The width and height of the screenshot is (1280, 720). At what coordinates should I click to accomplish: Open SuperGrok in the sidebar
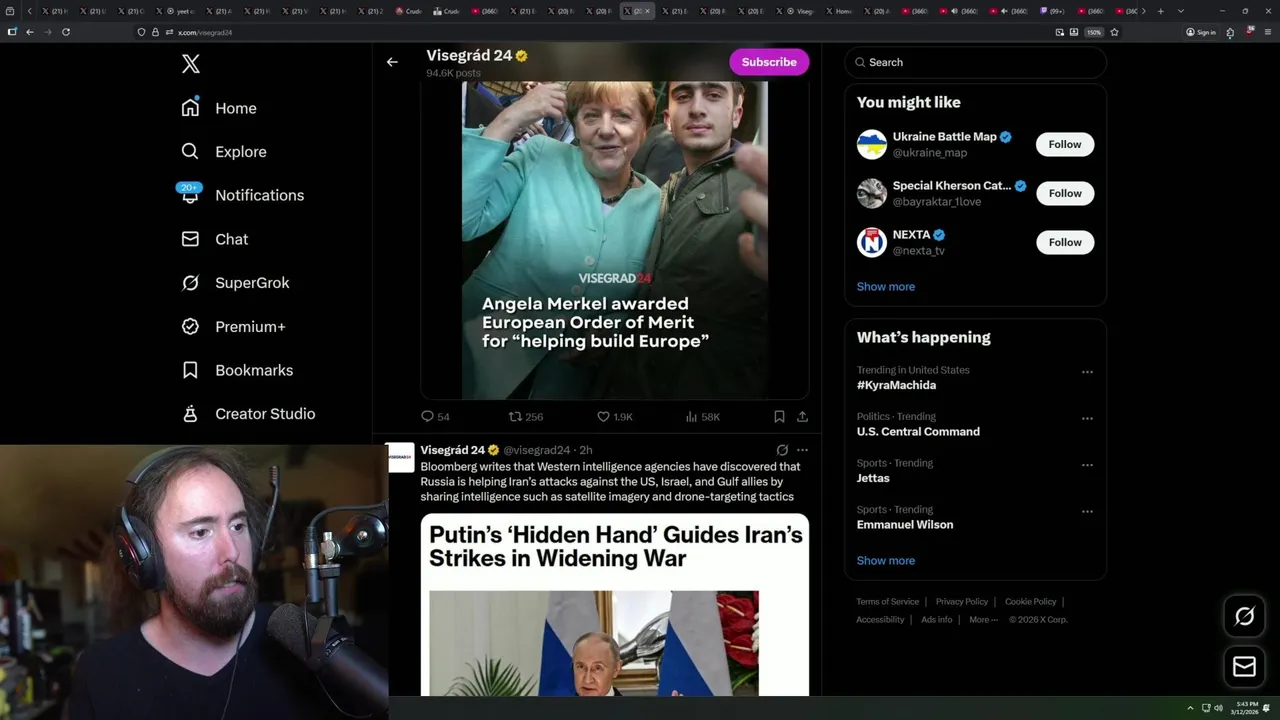(x=235, y=283)
